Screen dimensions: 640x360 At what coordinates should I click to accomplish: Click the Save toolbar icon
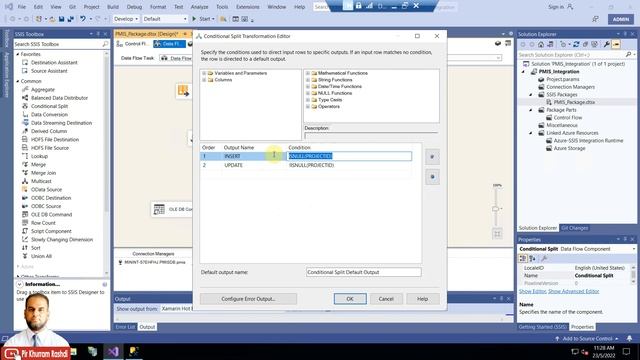coord(61,19)
